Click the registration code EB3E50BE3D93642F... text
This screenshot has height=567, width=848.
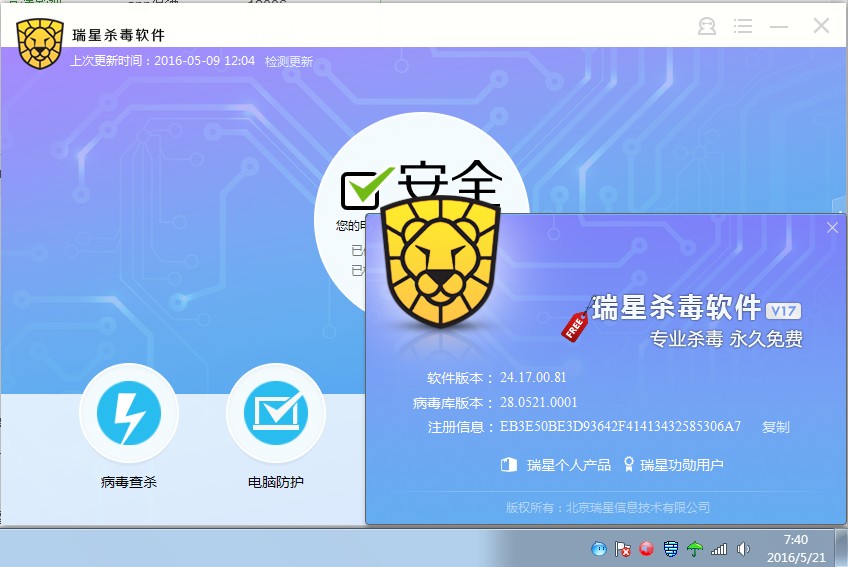click(620, 426)
